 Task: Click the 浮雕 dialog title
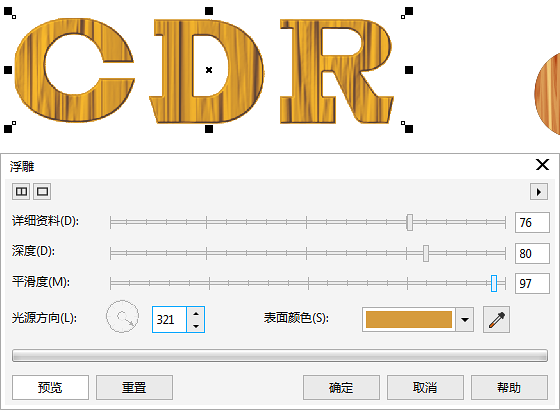[x=22, y=166]
